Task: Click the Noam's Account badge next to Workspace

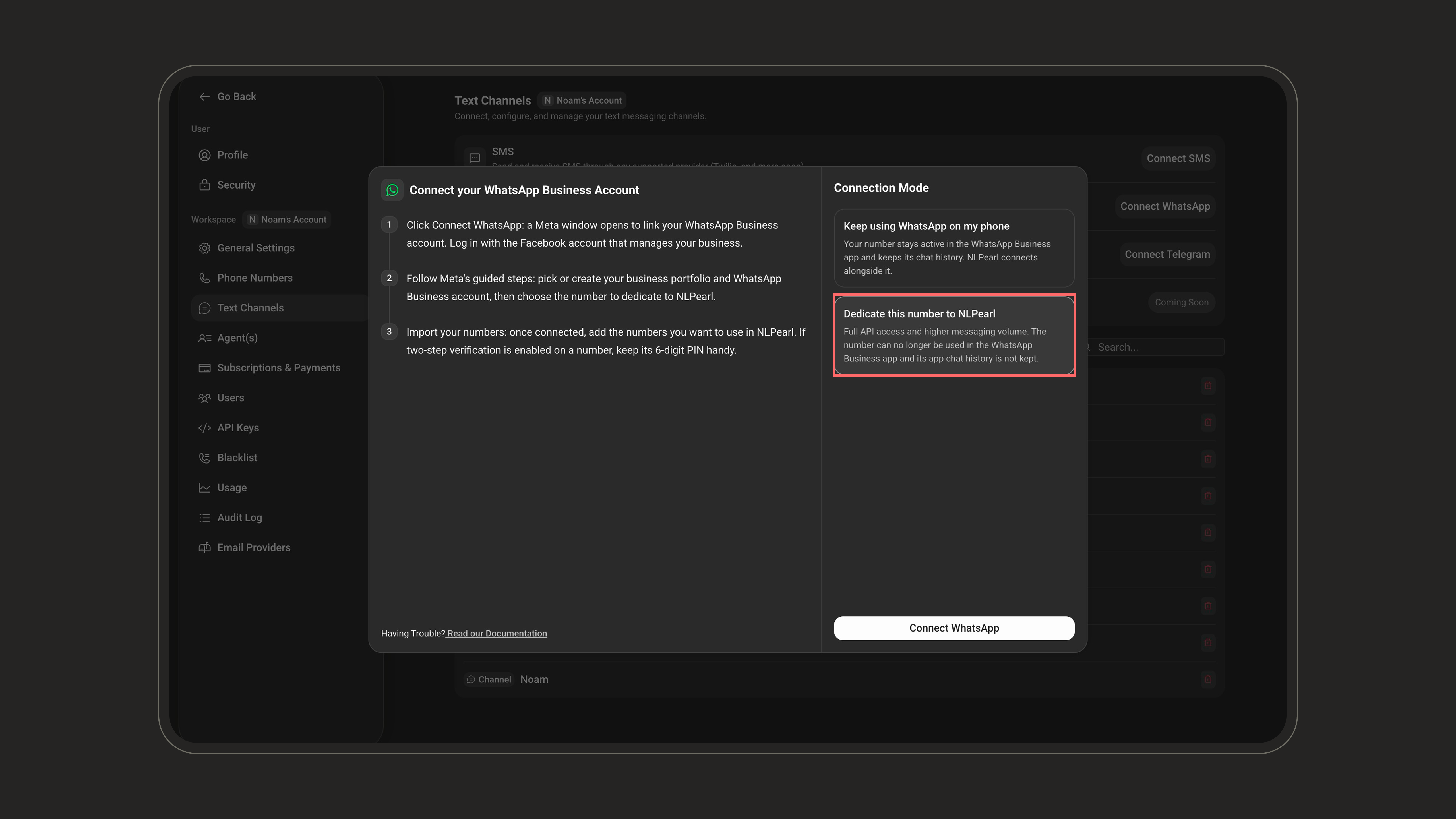Action: [287, 219]
